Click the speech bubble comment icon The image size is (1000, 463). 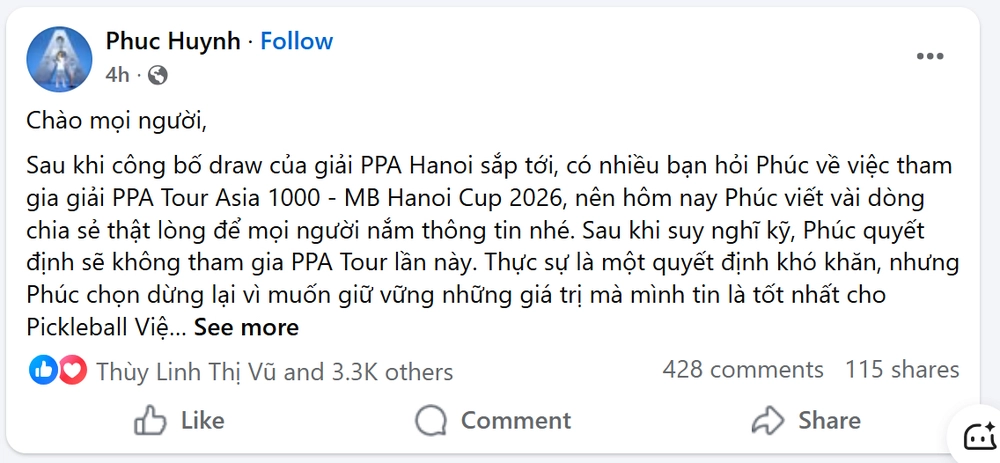[431, 420]
